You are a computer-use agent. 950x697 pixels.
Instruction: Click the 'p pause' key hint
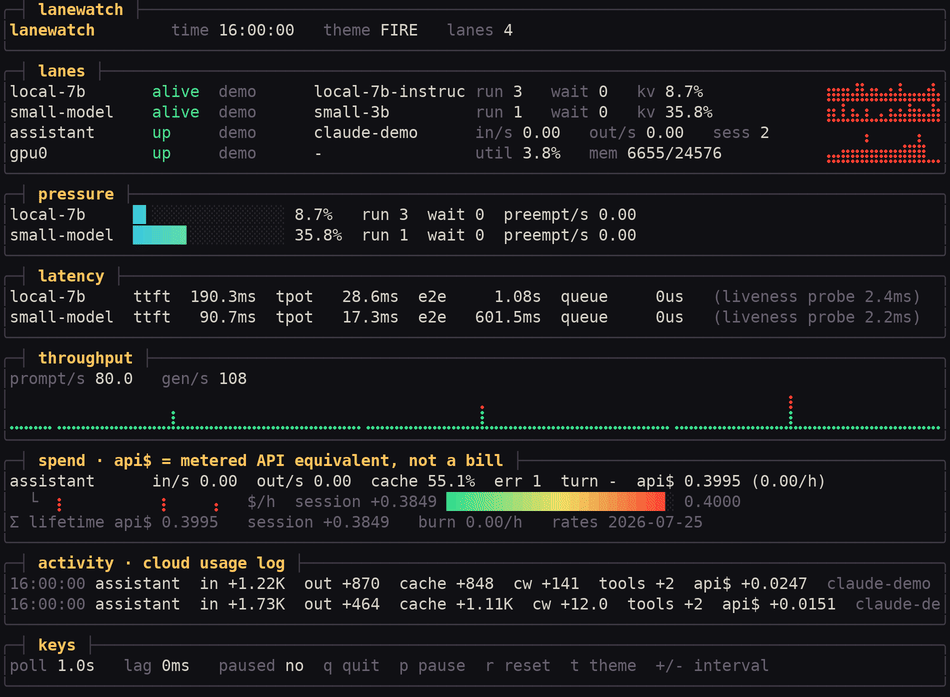click(432, 665)
